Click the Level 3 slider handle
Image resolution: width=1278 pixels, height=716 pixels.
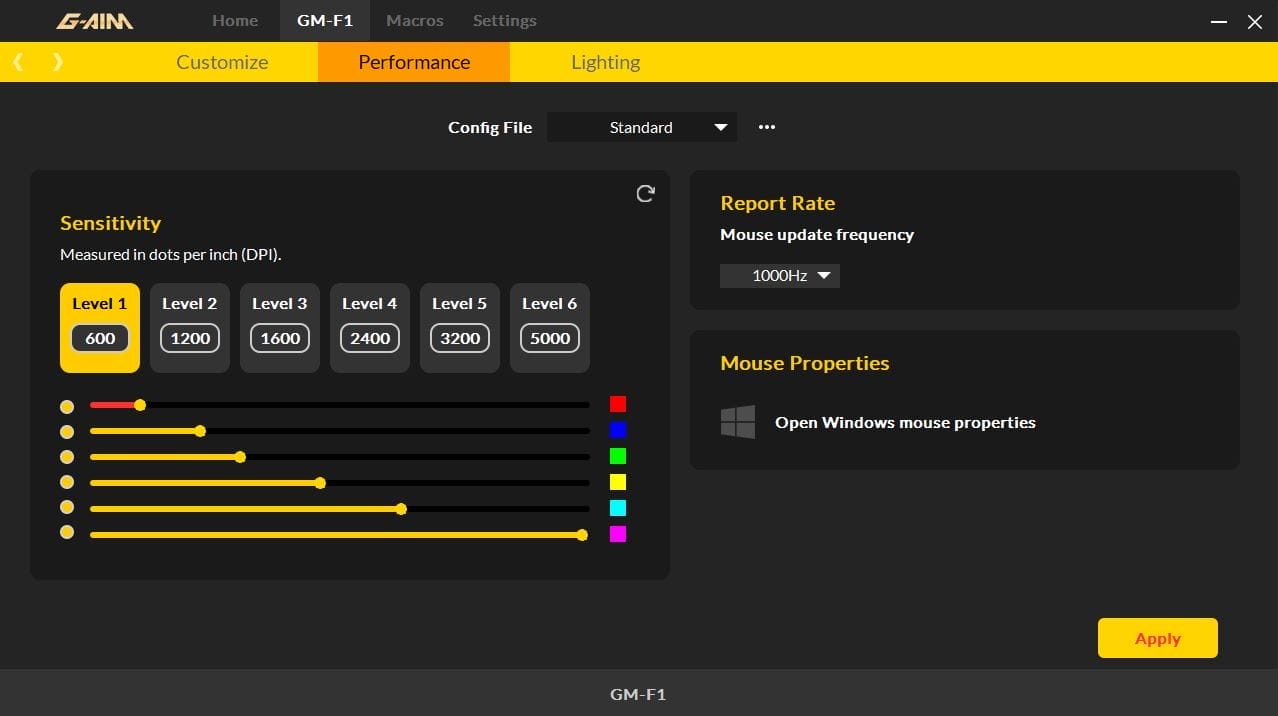tap(240, 457)
